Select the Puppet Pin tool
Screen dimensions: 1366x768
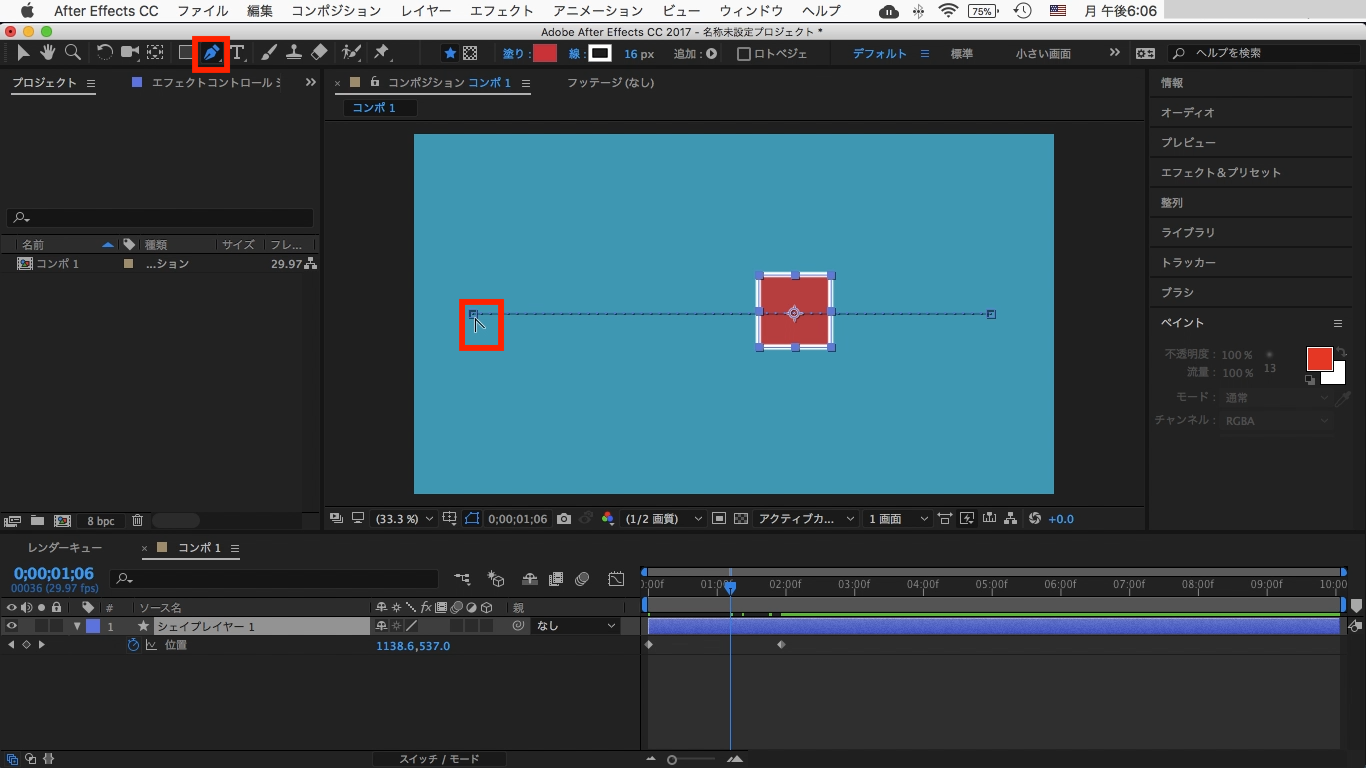pos(381,53)
